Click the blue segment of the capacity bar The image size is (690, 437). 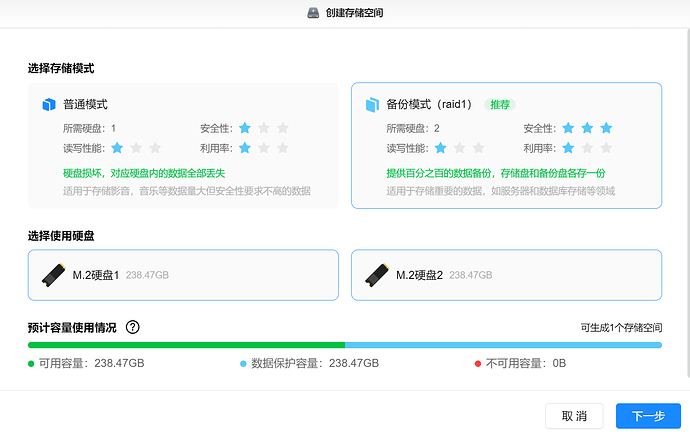click(x=503, y=345)
